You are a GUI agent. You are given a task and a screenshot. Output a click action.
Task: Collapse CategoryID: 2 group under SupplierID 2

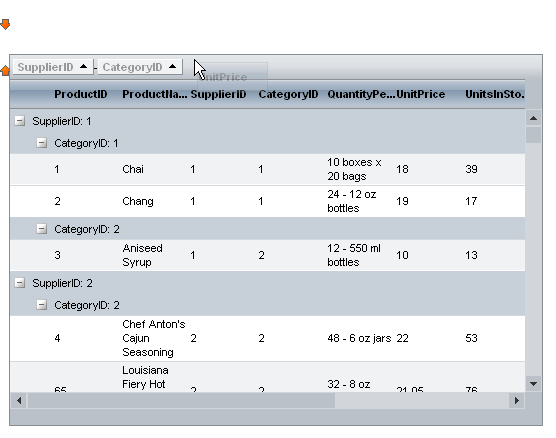click(x=41, y=305)
